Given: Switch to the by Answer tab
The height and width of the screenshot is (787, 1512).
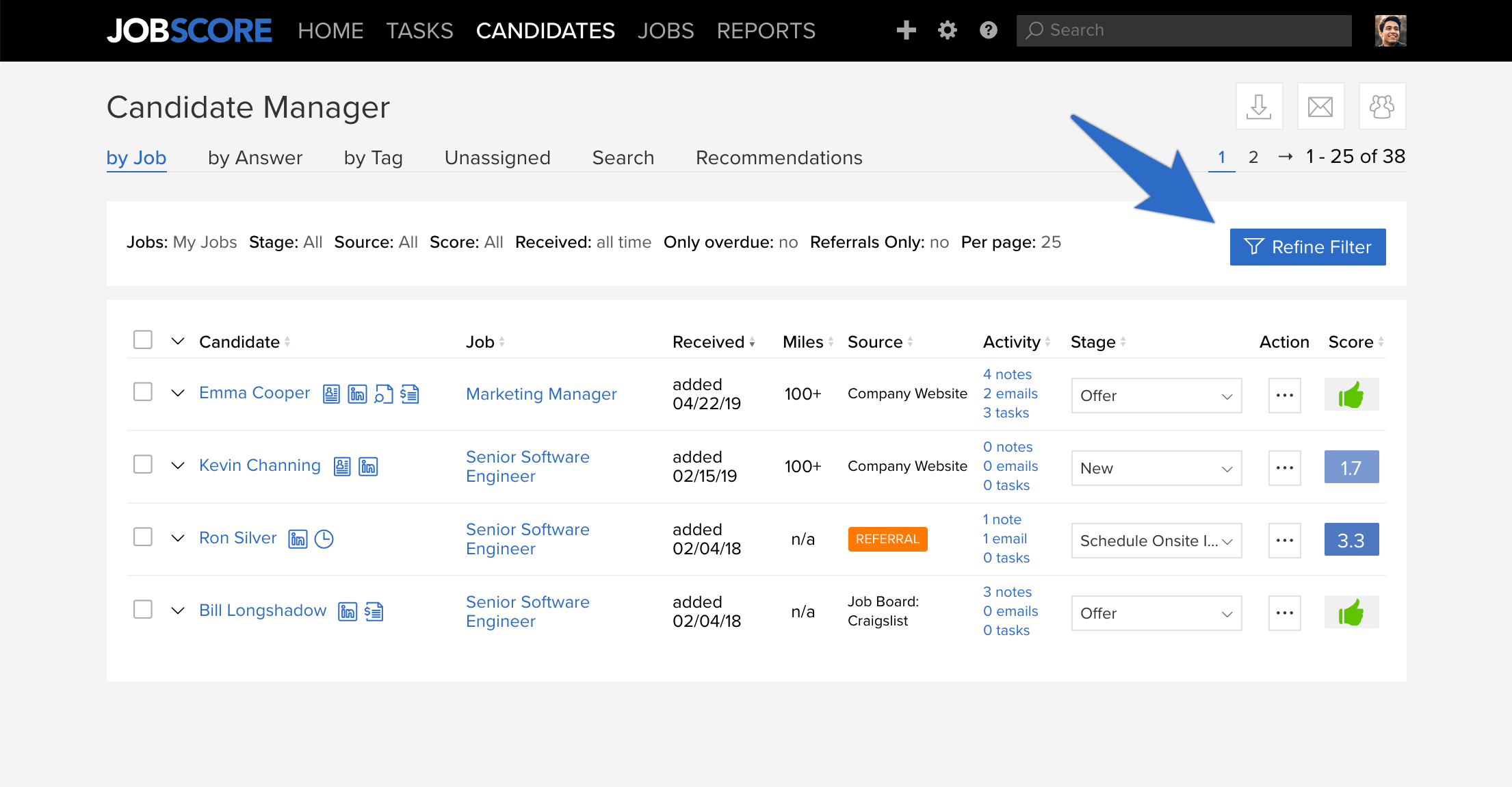Looking at the screenshot, I should coord(255,157).
